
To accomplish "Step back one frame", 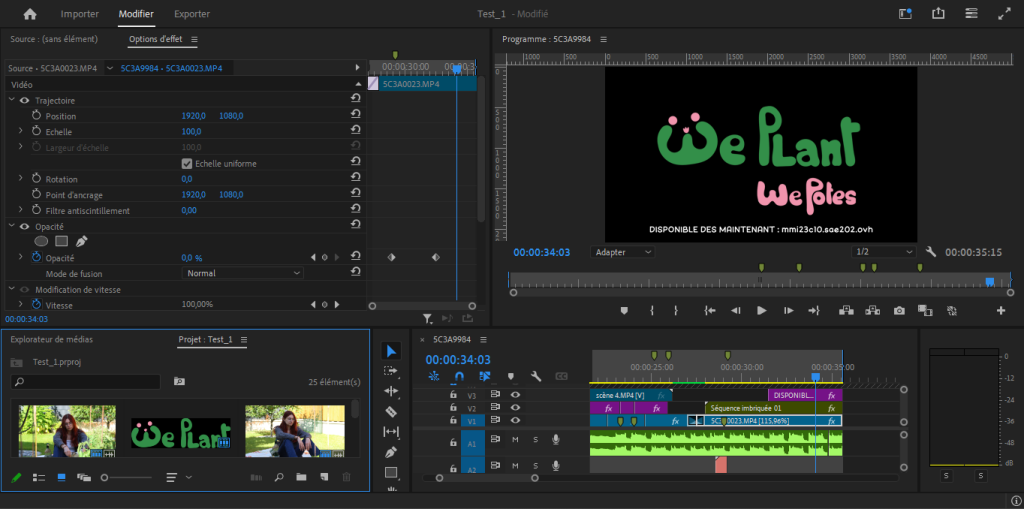I will click(735, 311).
